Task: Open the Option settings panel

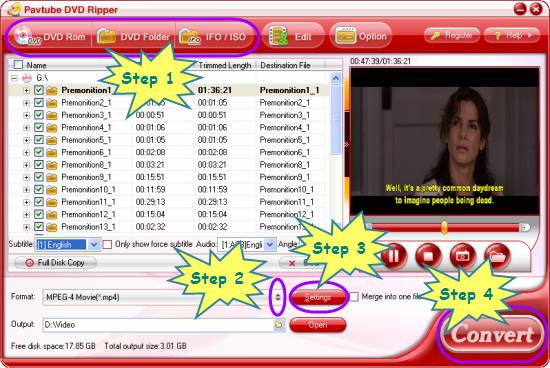Action: pyautogui.click(x=361, y=36)
